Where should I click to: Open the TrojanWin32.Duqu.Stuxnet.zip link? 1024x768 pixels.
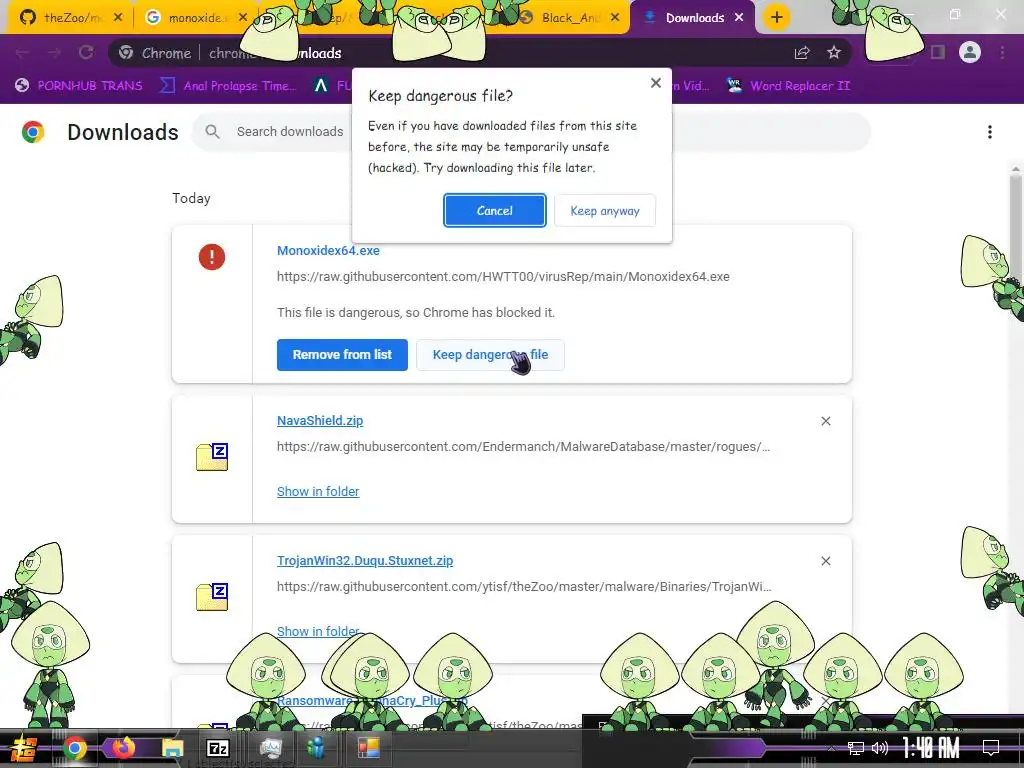pos(365,560)
